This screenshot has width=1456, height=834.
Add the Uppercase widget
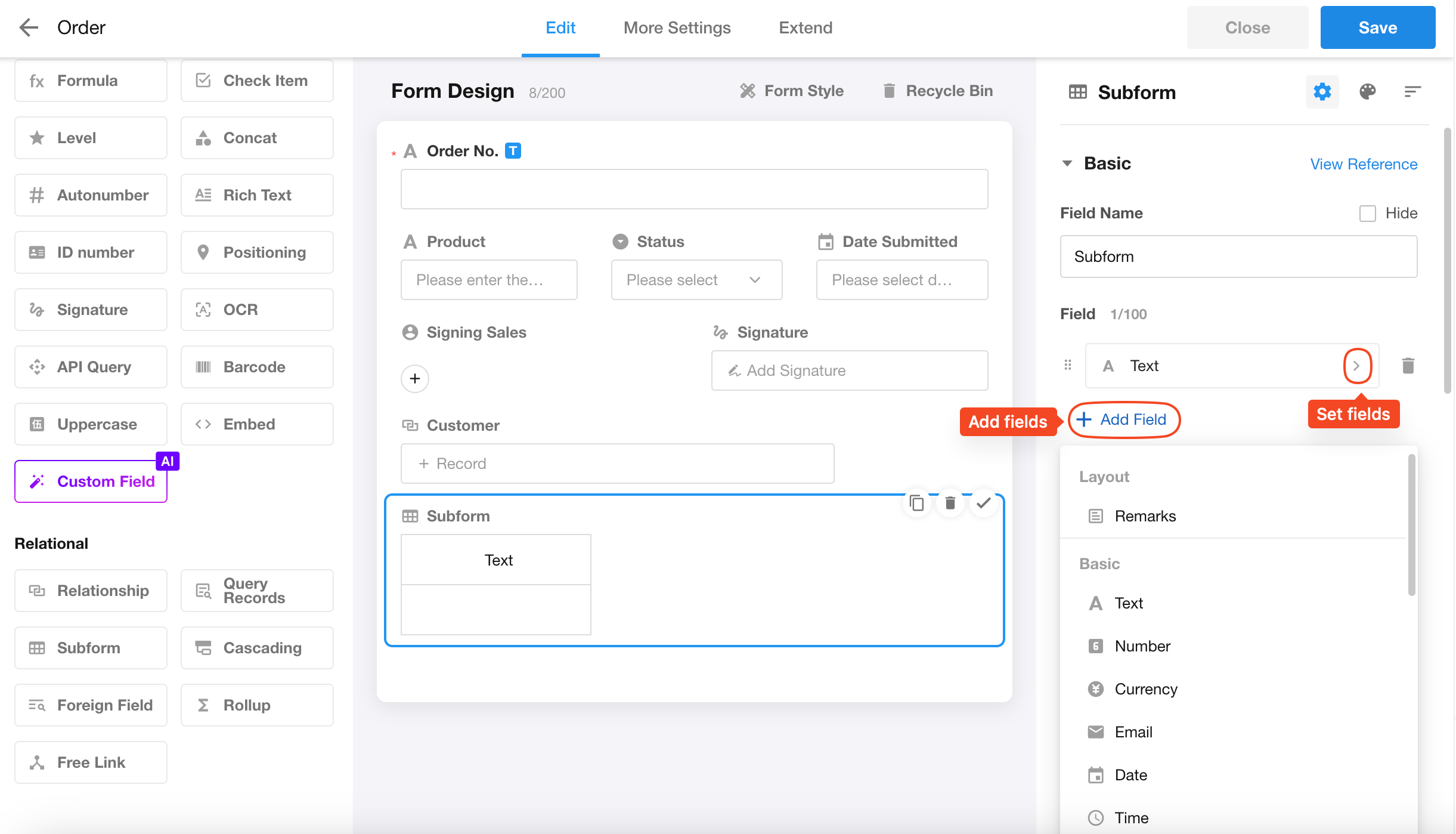click(x=91, y=424)
